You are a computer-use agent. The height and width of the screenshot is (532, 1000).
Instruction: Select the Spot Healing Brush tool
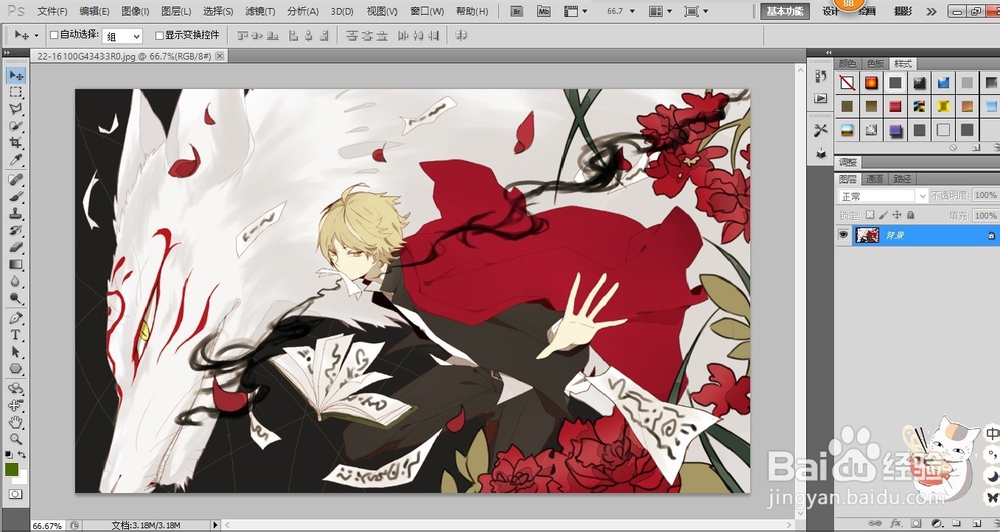pos(16,179)
